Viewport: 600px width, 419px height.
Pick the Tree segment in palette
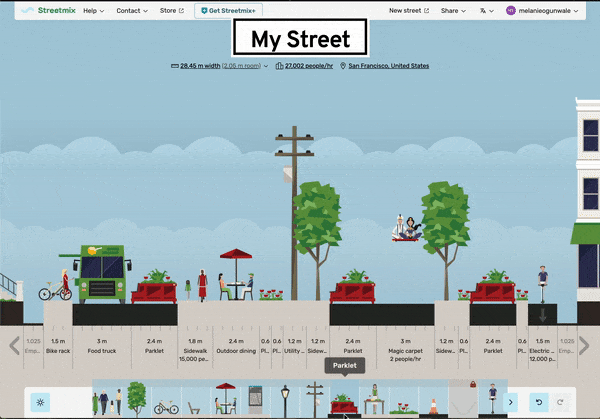tap(137, 399)
